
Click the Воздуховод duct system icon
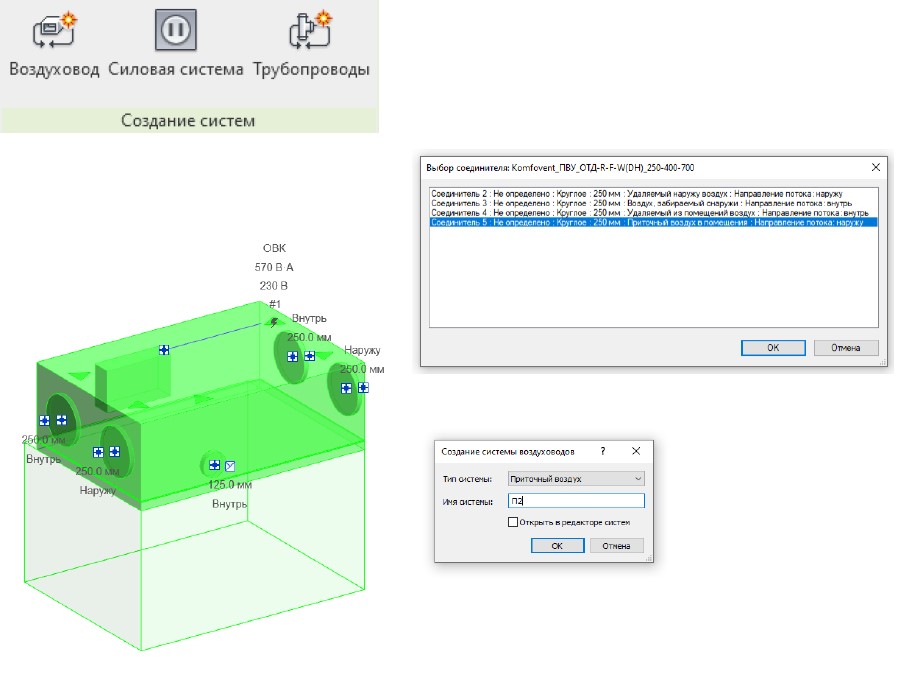tap(54, 29)
